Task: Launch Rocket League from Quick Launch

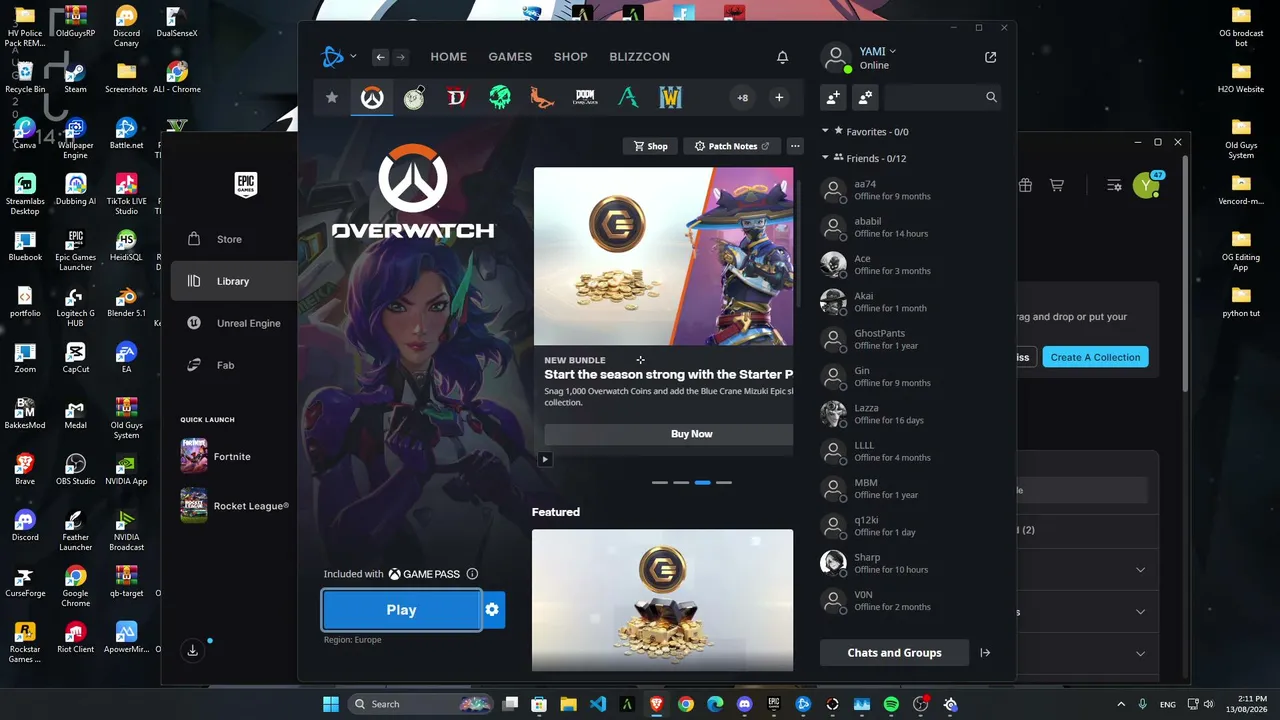Action: [235, 506]
